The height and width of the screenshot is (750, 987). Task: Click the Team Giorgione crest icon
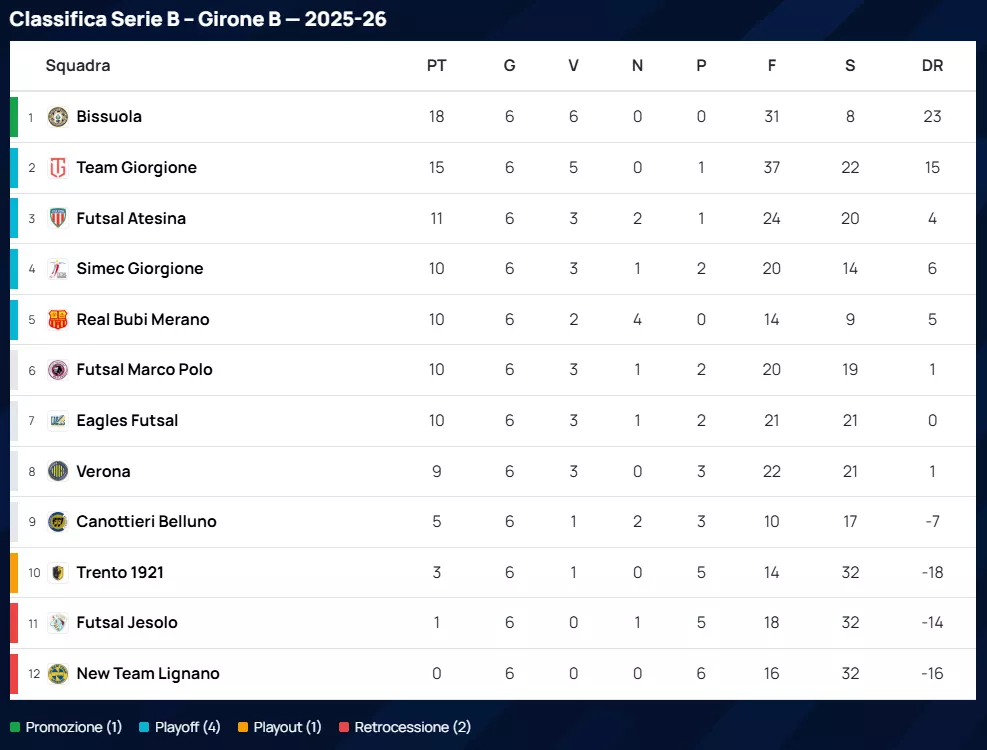pyautogui.click(x=58, y=168)
